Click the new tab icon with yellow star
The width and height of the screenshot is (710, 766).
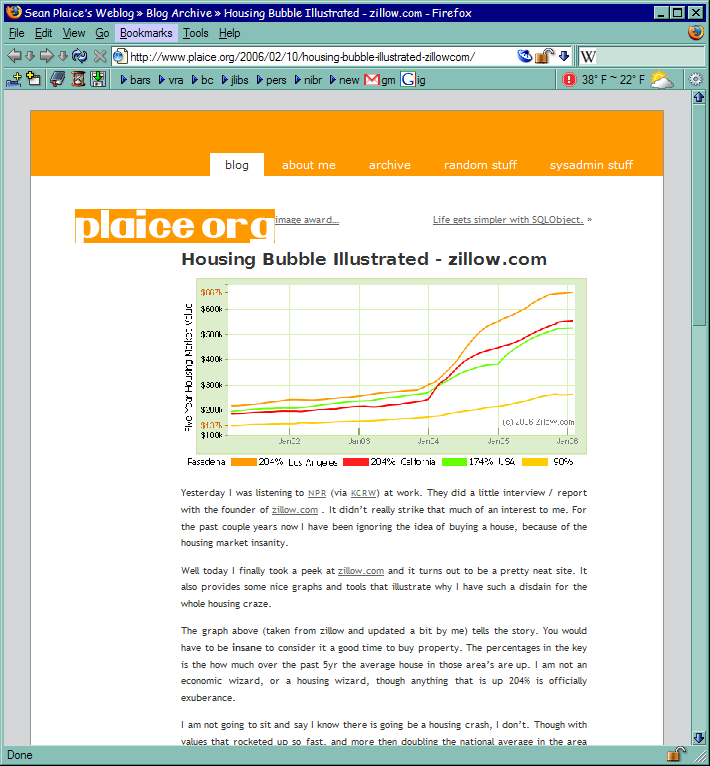pos(34,79)
